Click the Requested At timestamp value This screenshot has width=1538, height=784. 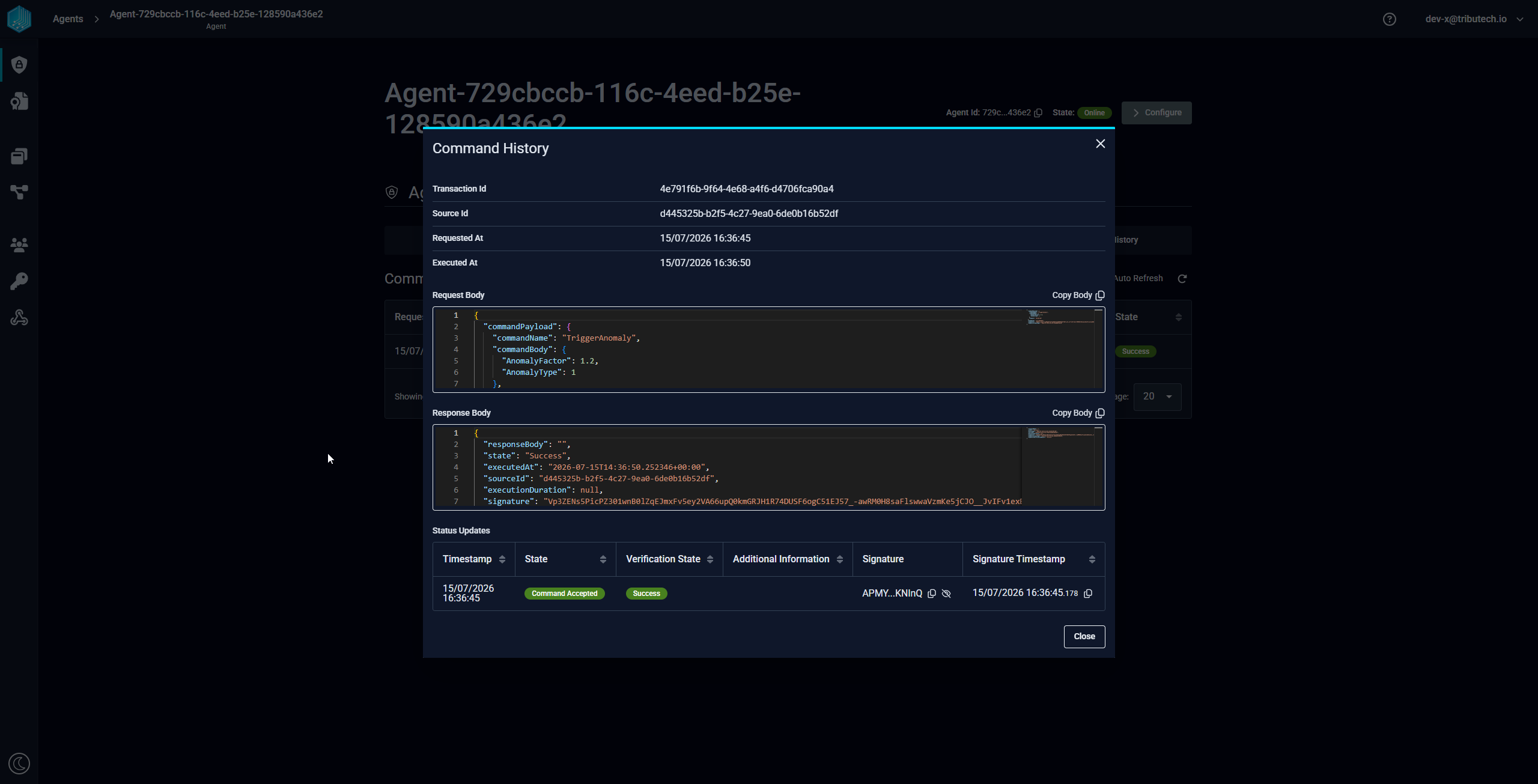[x=705, y=238]
